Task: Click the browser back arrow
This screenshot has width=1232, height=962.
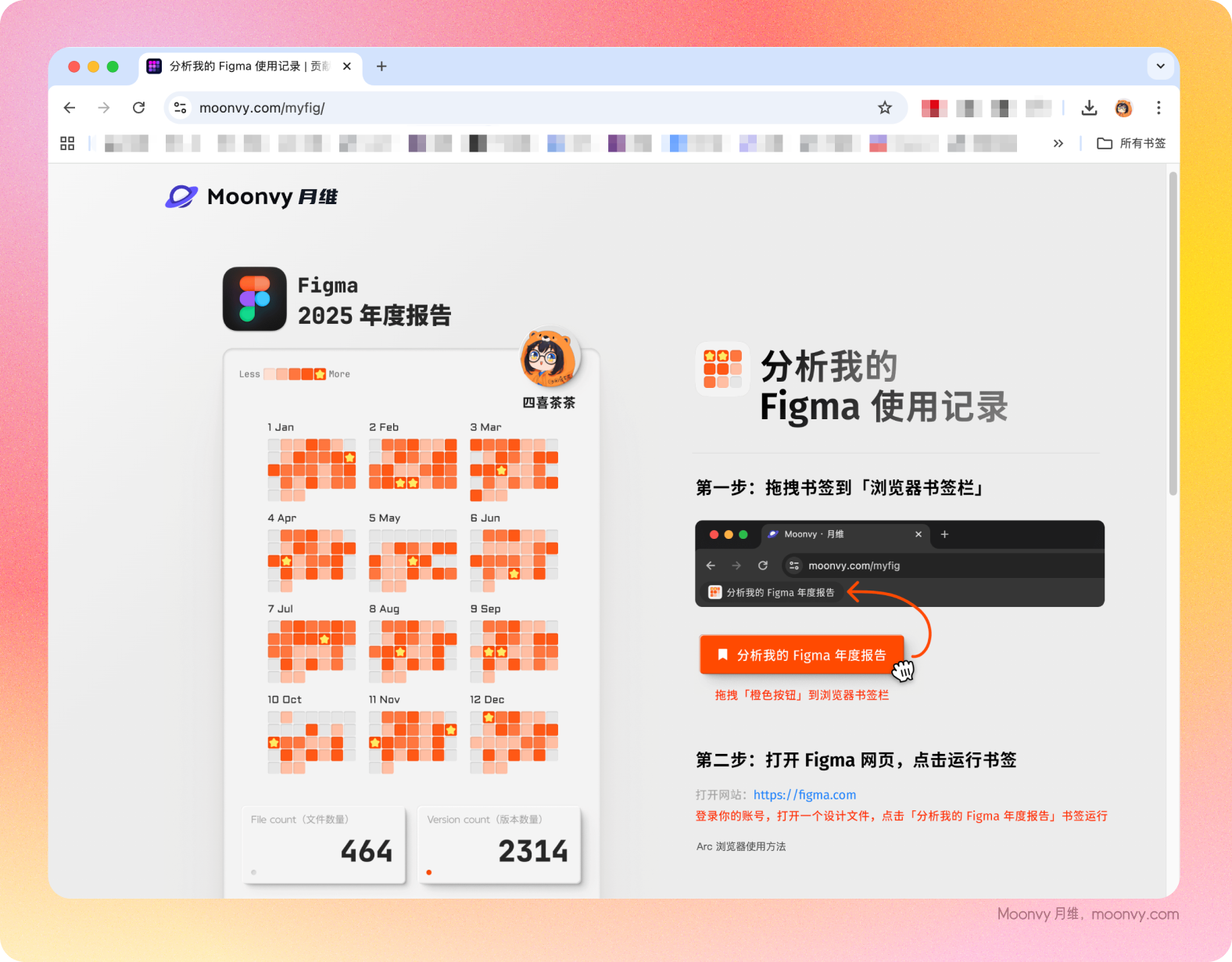Action: pyautogui.click(x=70, y=108)
